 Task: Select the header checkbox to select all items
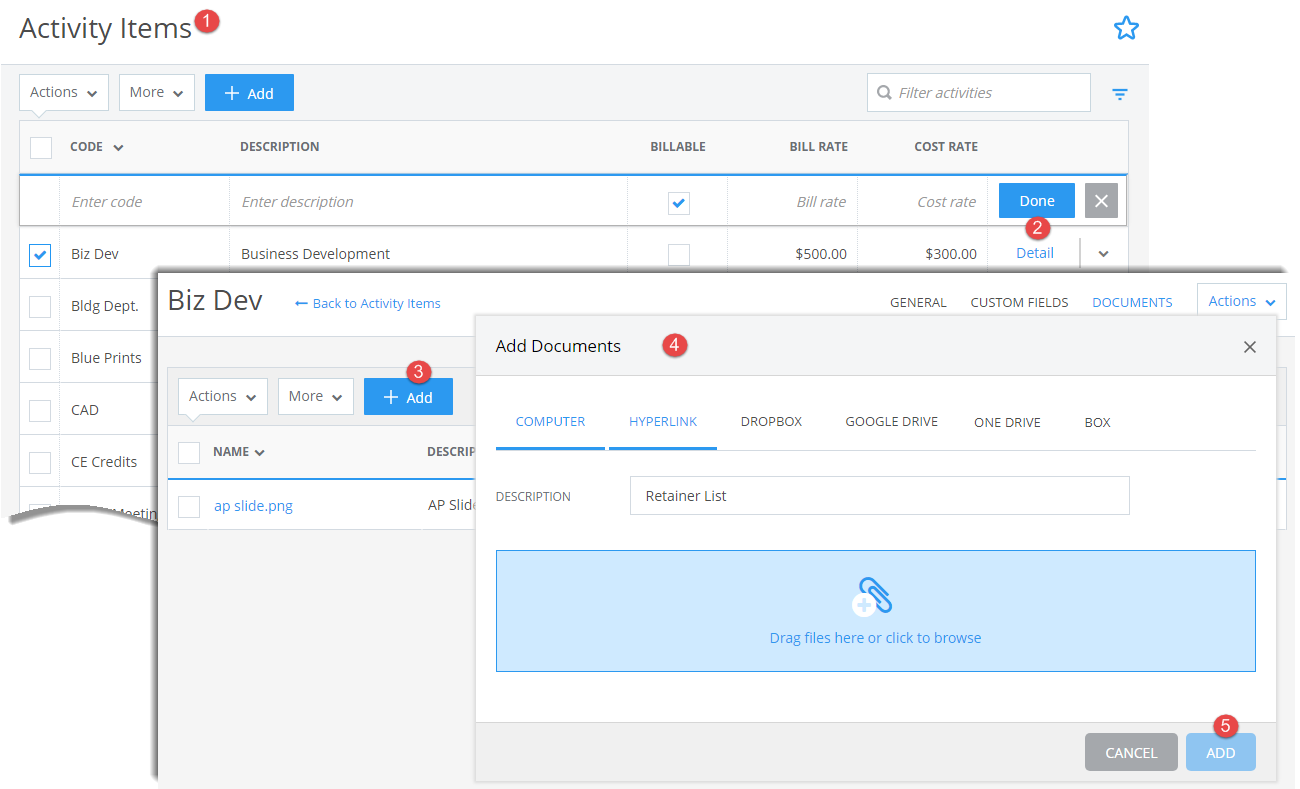coord(39,147)
